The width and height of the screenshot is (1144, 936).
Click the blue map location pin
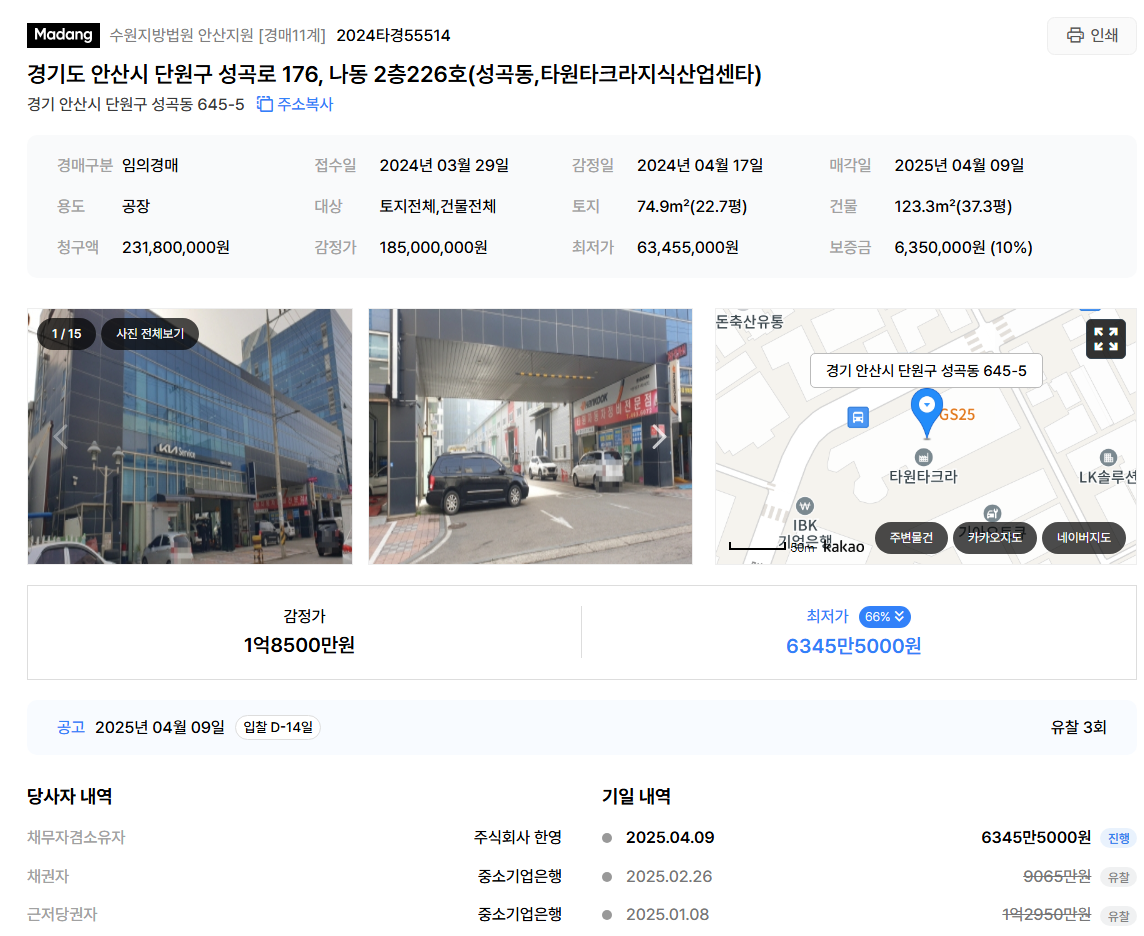pyautogui.click(x=927, y=413)
